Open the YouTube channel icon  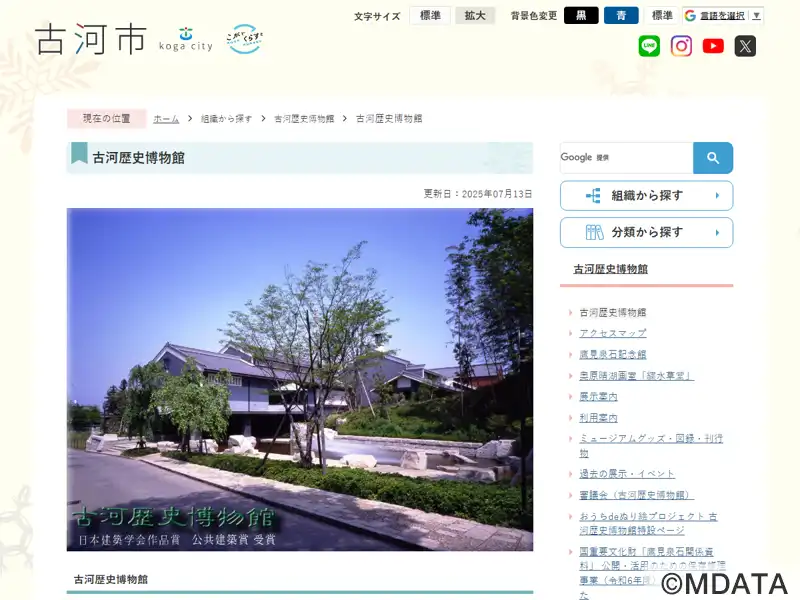coord(713,46)
